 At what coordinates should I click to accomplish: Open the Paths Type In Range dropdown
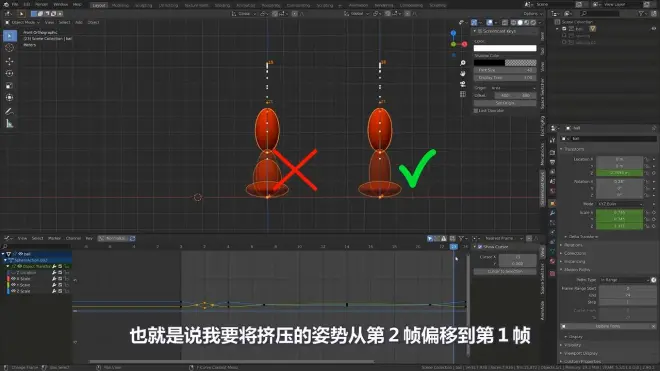coord(625,280)
